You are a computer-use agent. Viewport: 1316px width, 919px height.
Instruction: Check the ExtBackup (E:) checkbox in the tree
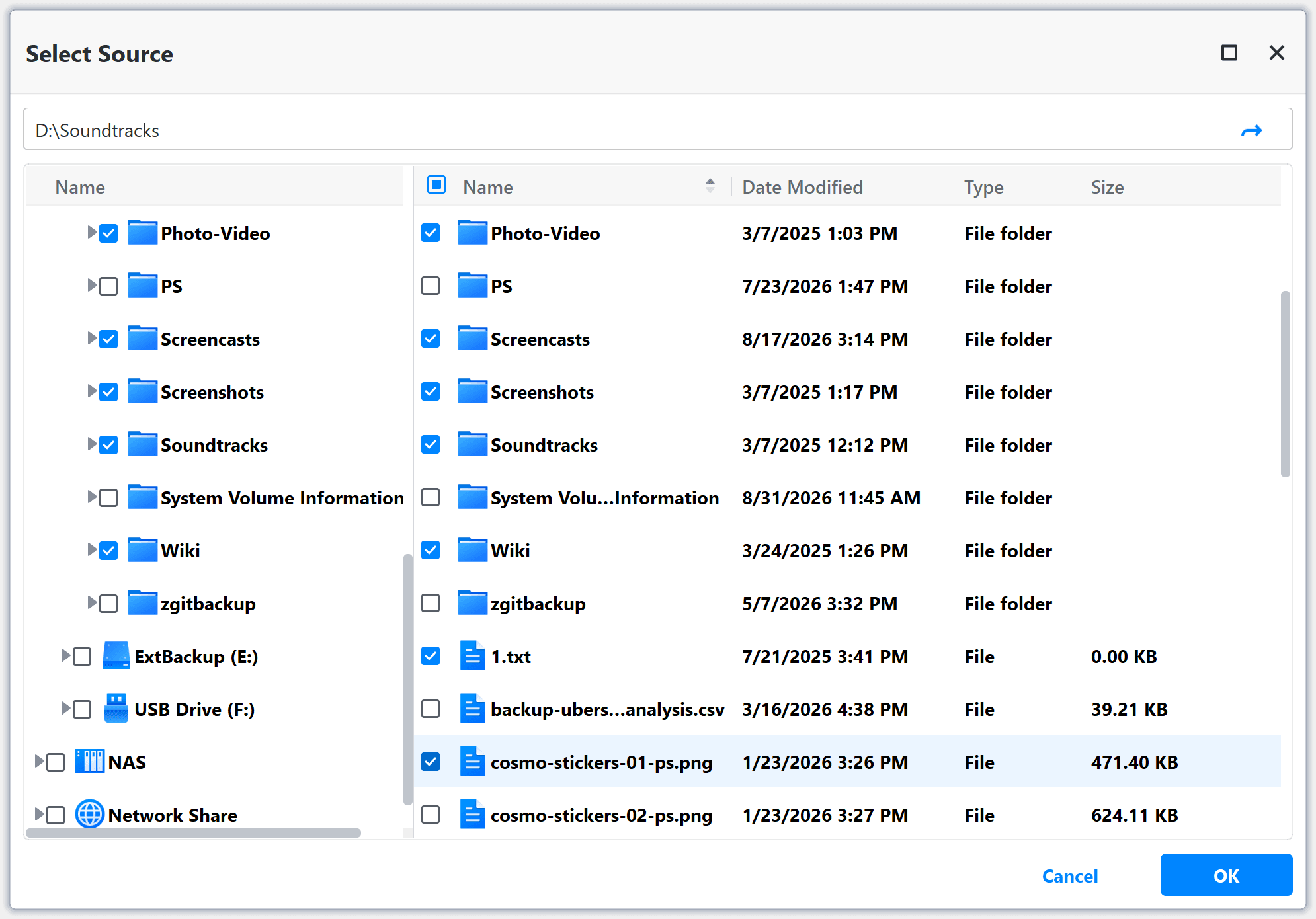pos(82,657)
